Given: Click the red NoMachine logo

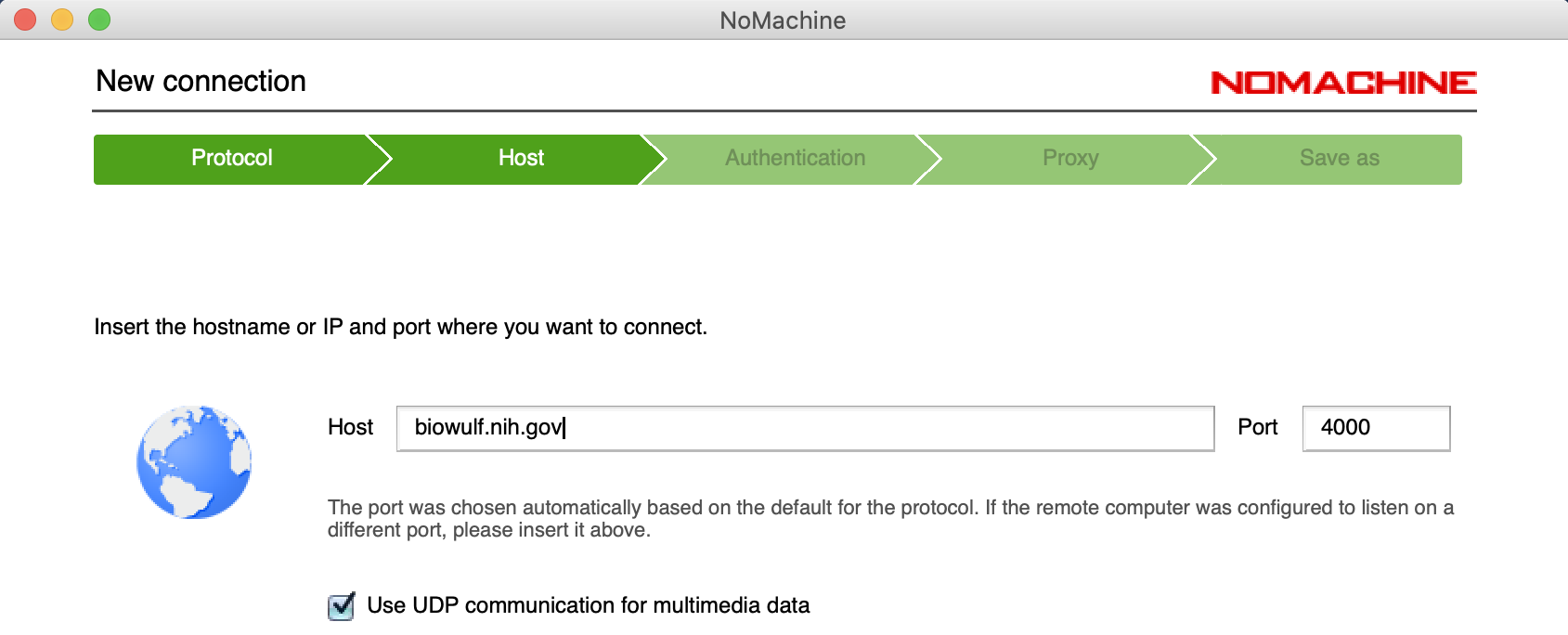Looking at the screenshot, I should point(1343,83).
